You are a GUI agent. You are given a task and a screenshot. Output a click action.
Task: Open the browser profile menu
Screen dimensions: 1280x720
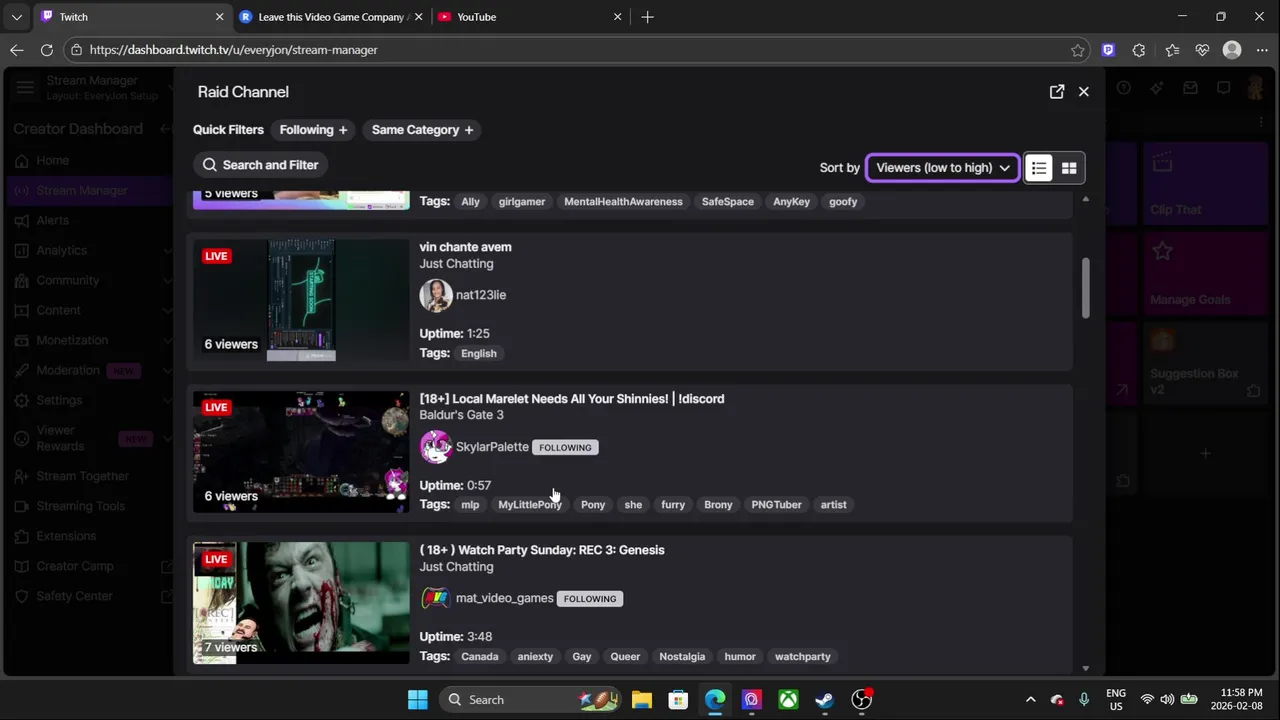[1232, 50]
